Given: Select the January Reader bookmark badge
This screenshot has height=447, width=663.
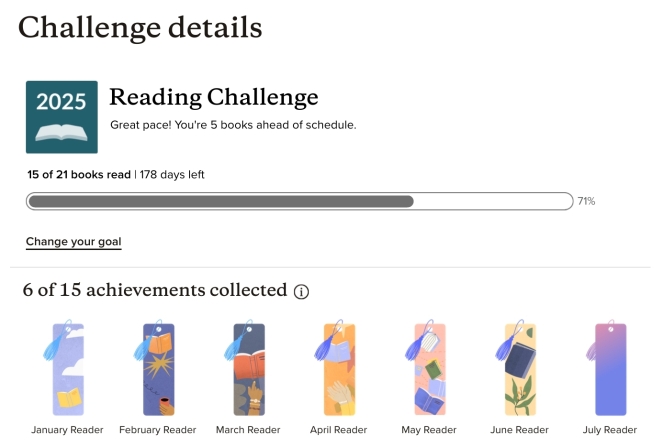Looking at the screenshot, I should [x=68, y=368].
